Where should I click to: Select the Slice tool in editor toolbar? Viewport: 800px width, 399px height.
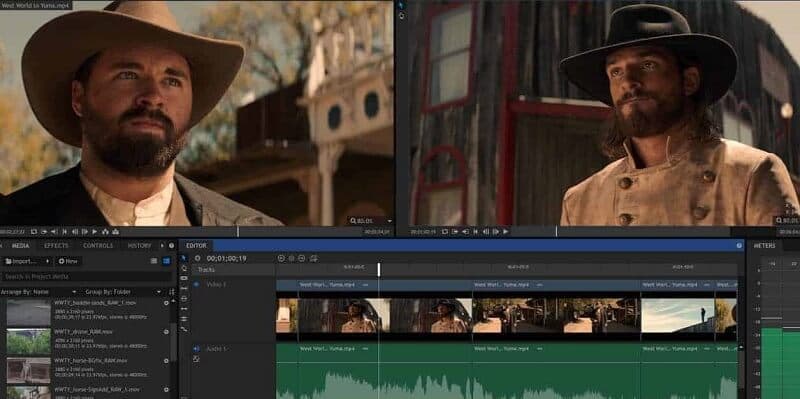click(184, 278)
